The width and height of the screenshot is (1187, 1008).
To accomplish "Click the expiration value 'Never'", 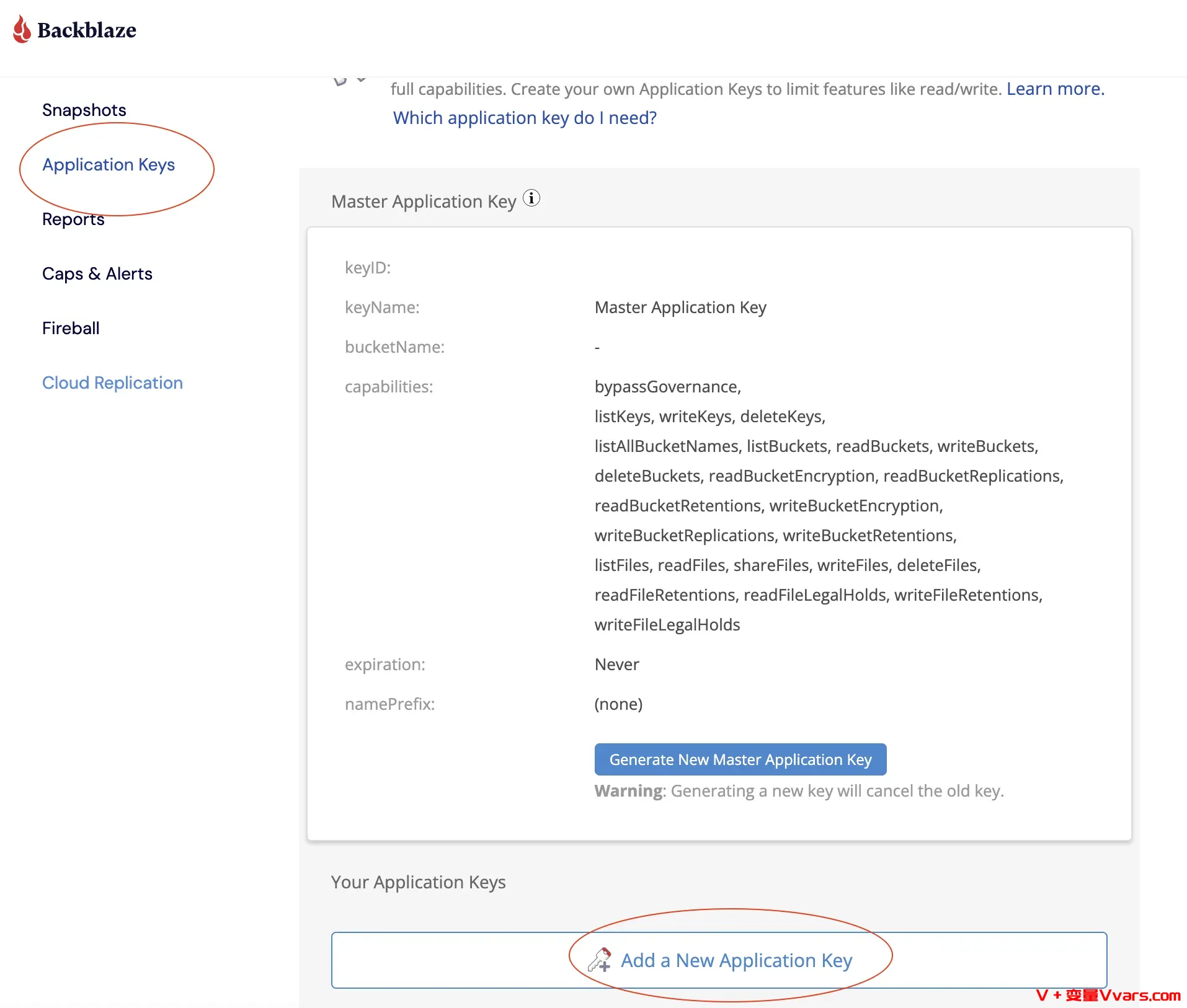I will tap(616, 665).
